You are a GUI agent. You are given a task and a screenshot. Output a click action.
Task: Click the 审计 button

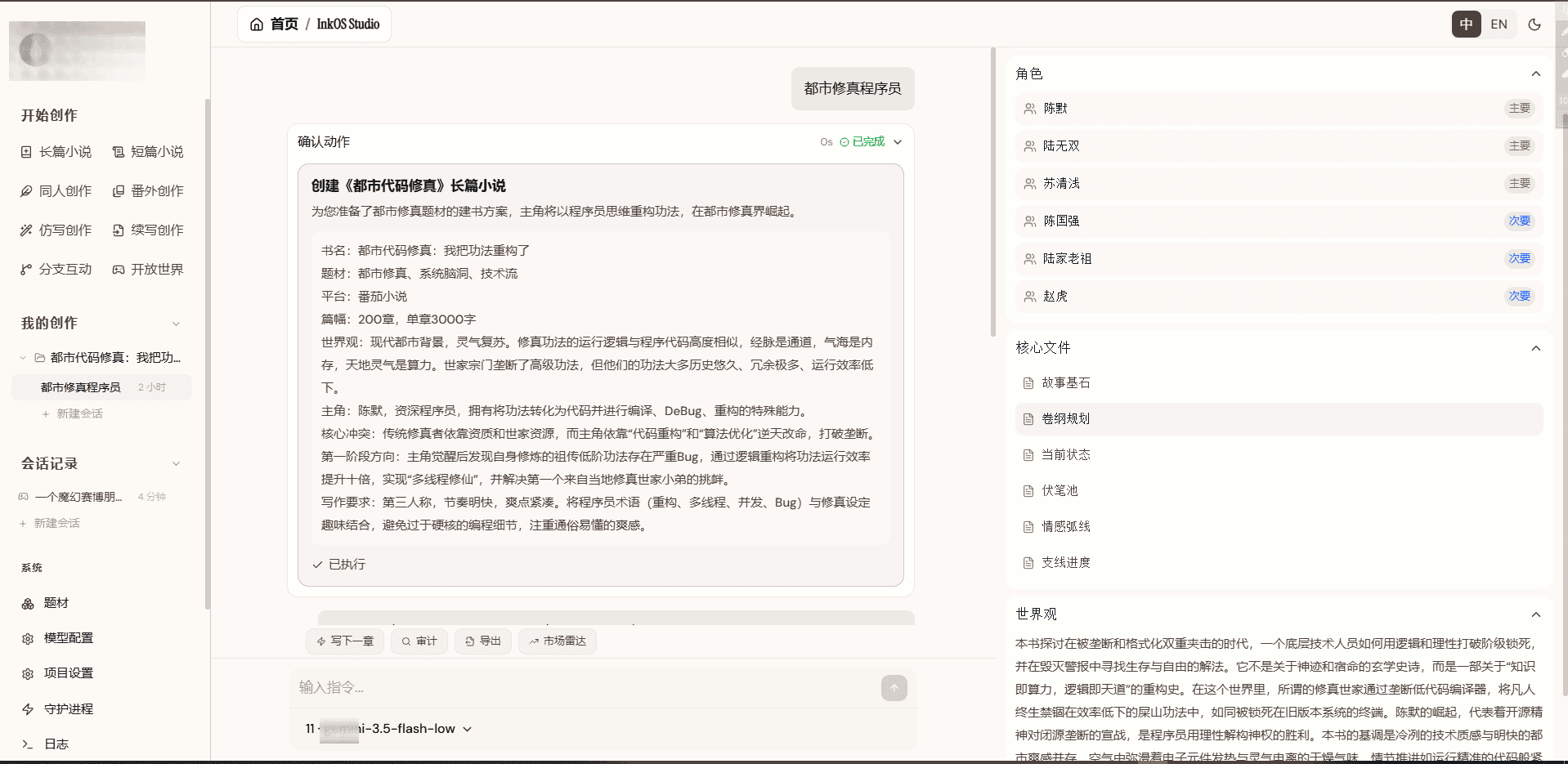point(419,641)
